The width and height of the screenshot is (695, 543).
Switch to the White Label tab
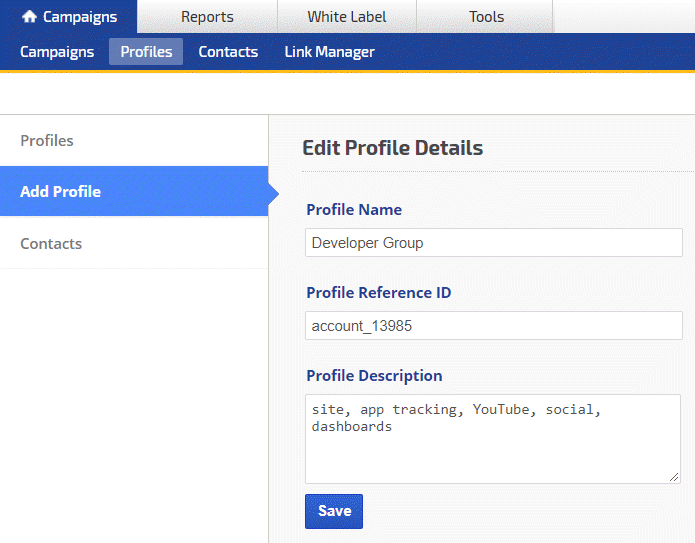(x=346, y=17)
